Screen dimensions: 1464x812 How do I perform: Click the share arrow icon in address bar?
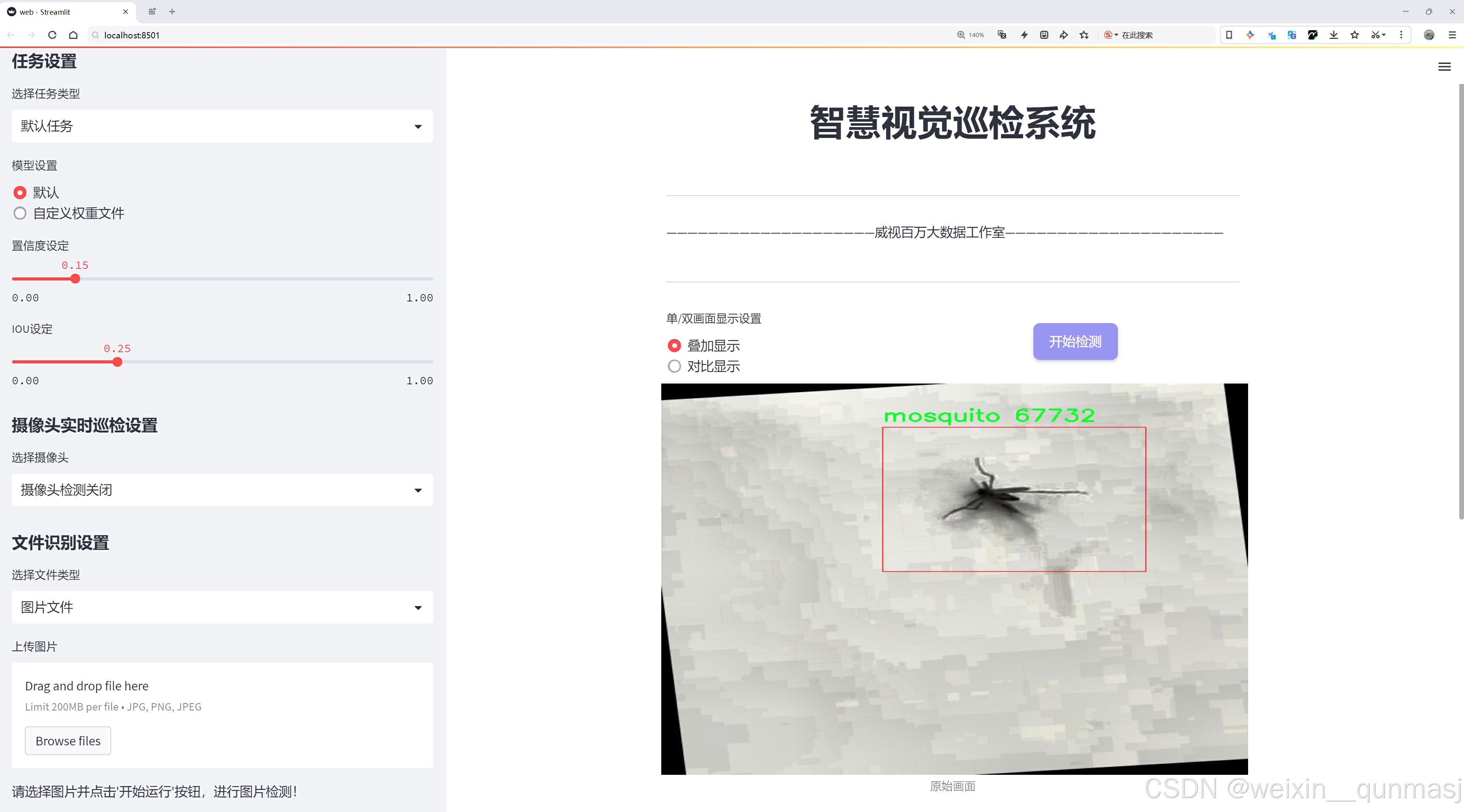(x=1063, y=35)
